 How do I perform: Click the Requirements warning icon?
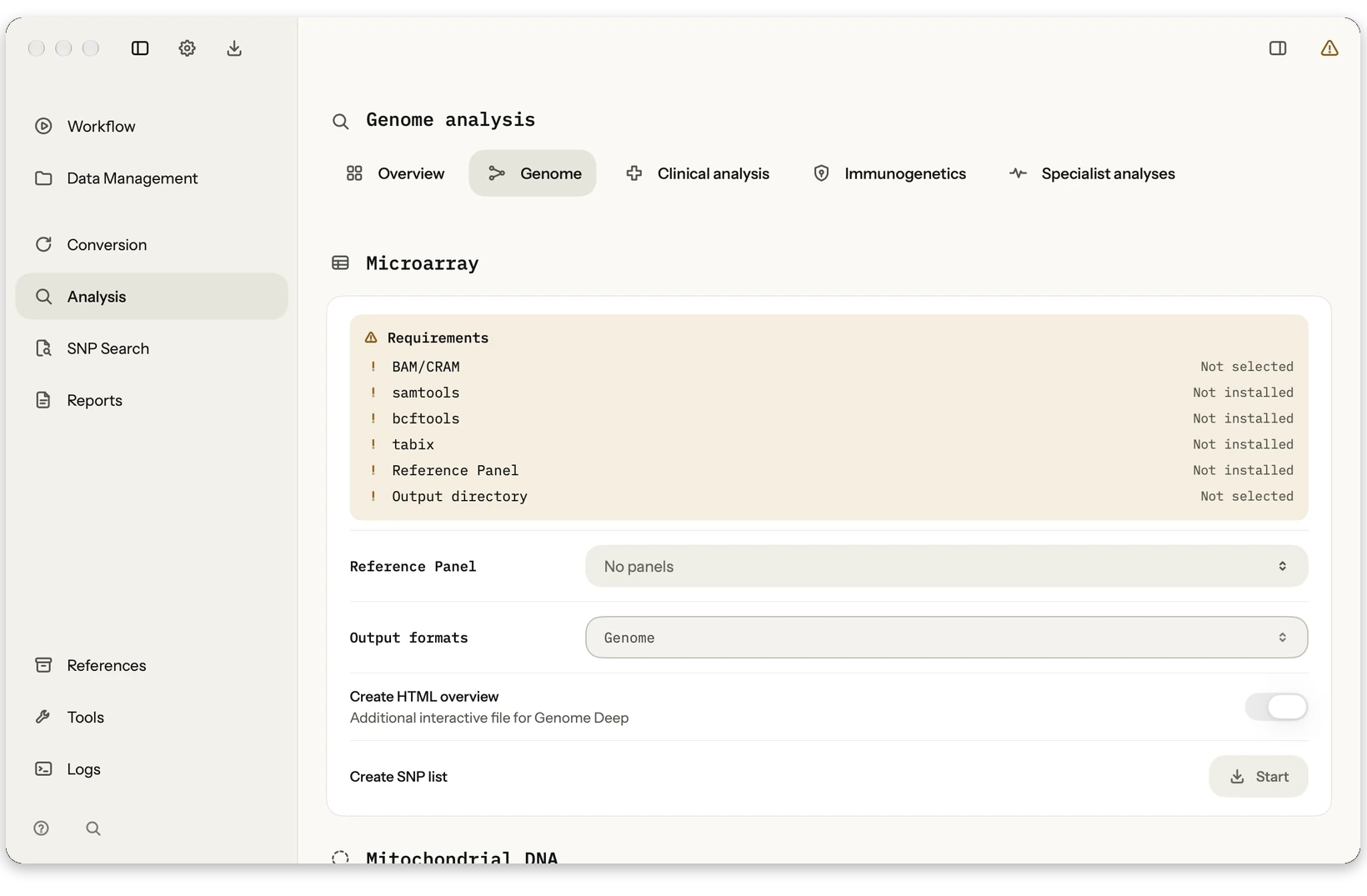pyautogui.click(x=371, y=338)
